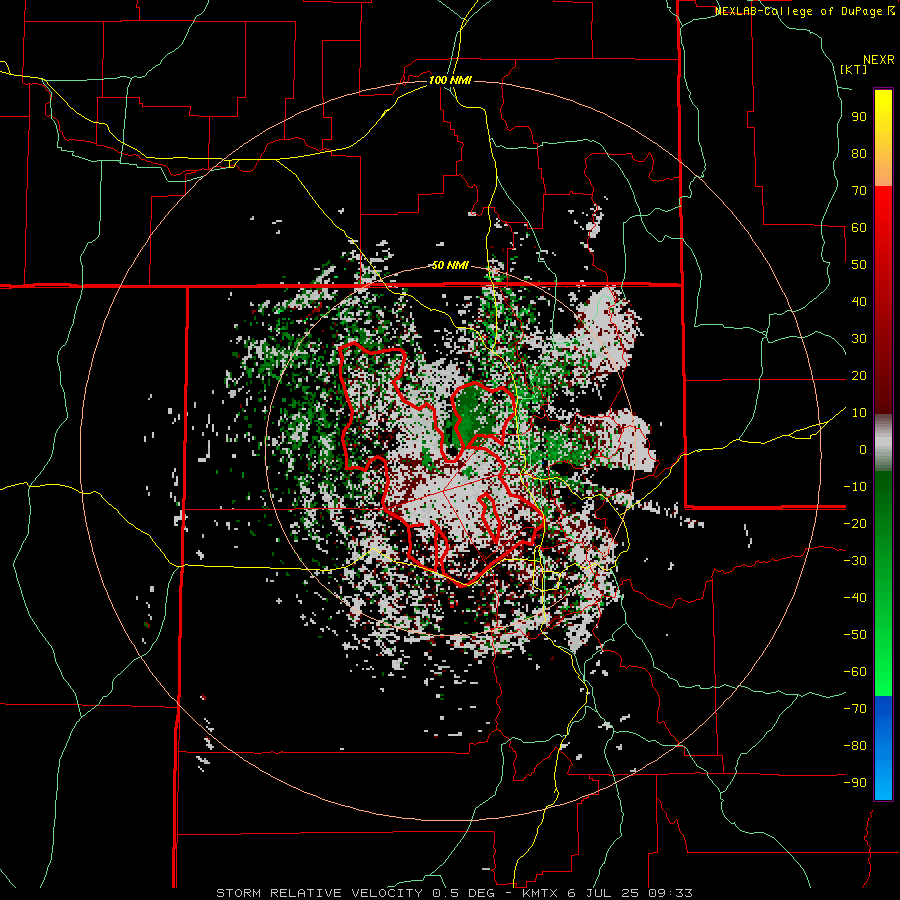Pick the red outbound segment of color bar
The width and height of the screenshot is (900, 900).
[883, 298]
